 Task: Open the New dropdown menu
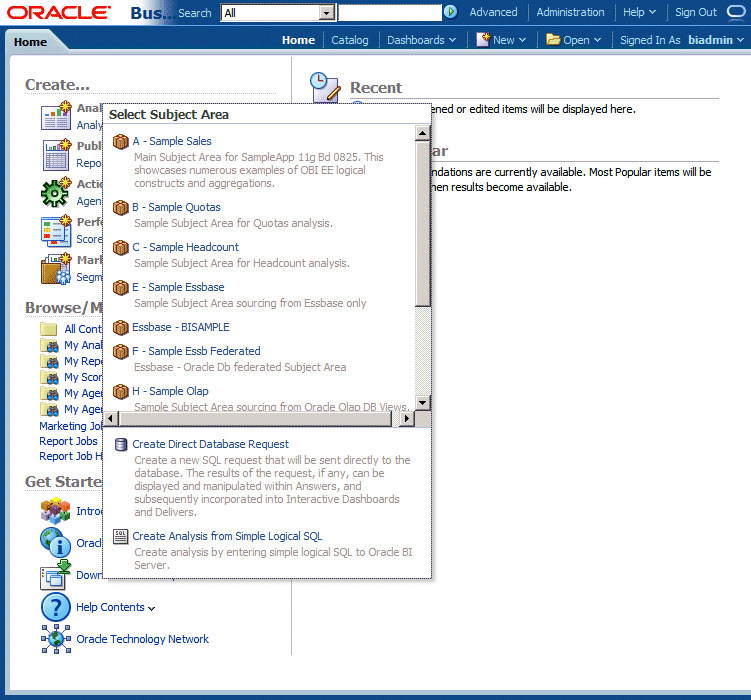[x=501, y=40]
